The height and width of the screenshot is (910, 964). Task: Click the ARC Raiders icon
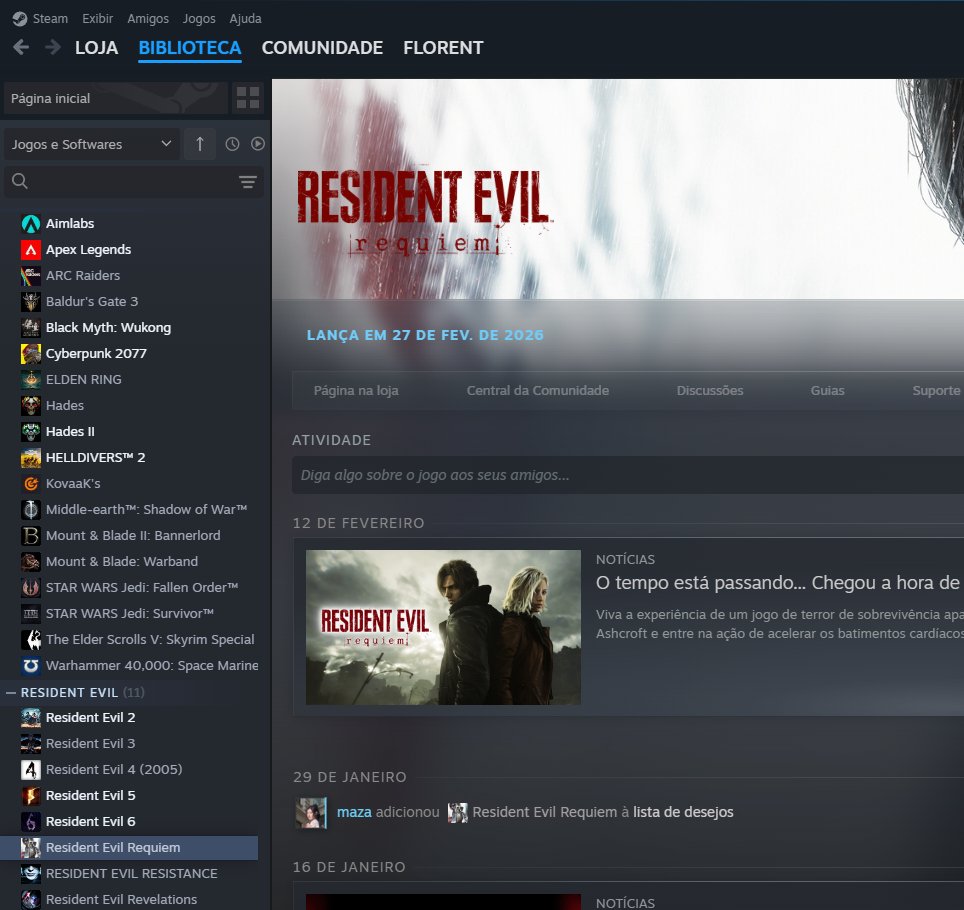(31, 275)
